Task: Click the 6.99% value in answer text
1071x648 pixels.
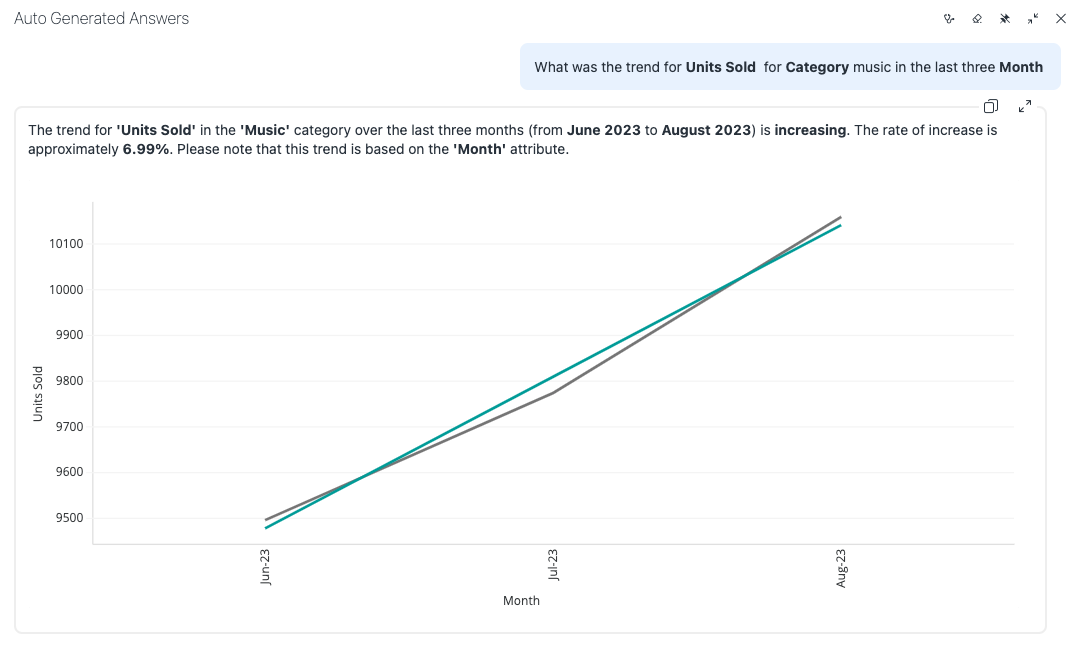Action: pyautogui.click(x=144, y=150)
